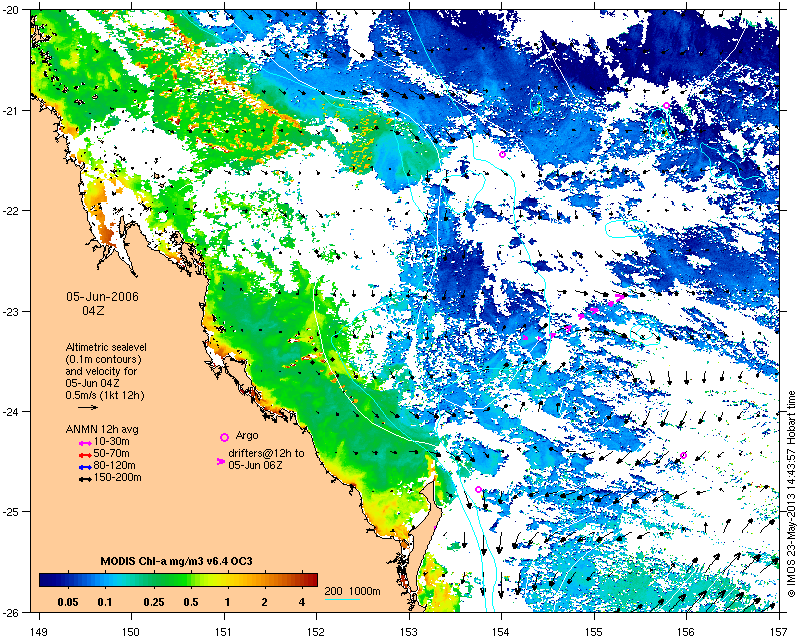The height and width of the screenshot is (640, 800).
Task: Click the latitude axis label '-26'
Action: (x=11, y=612)
